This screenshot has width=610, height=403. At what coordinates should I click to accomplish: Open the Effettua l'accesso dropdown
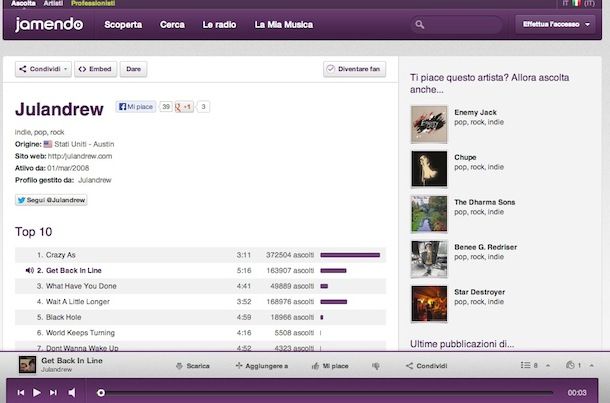point(555,24)
